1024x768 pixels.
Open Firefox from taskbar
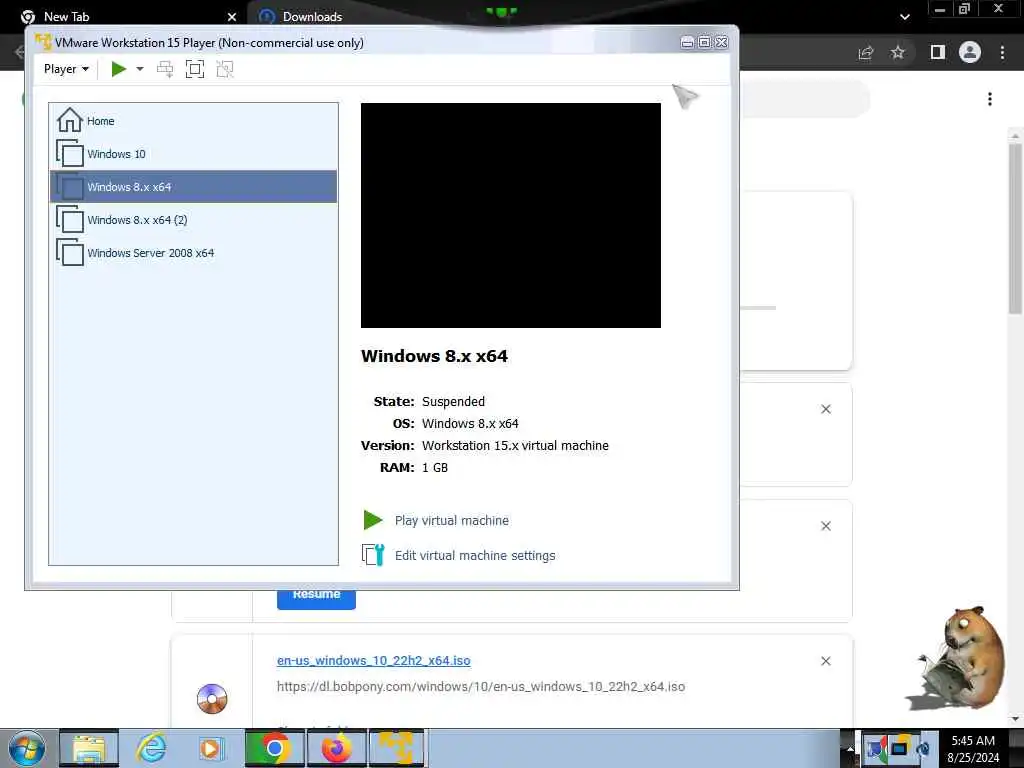point(336,748)
